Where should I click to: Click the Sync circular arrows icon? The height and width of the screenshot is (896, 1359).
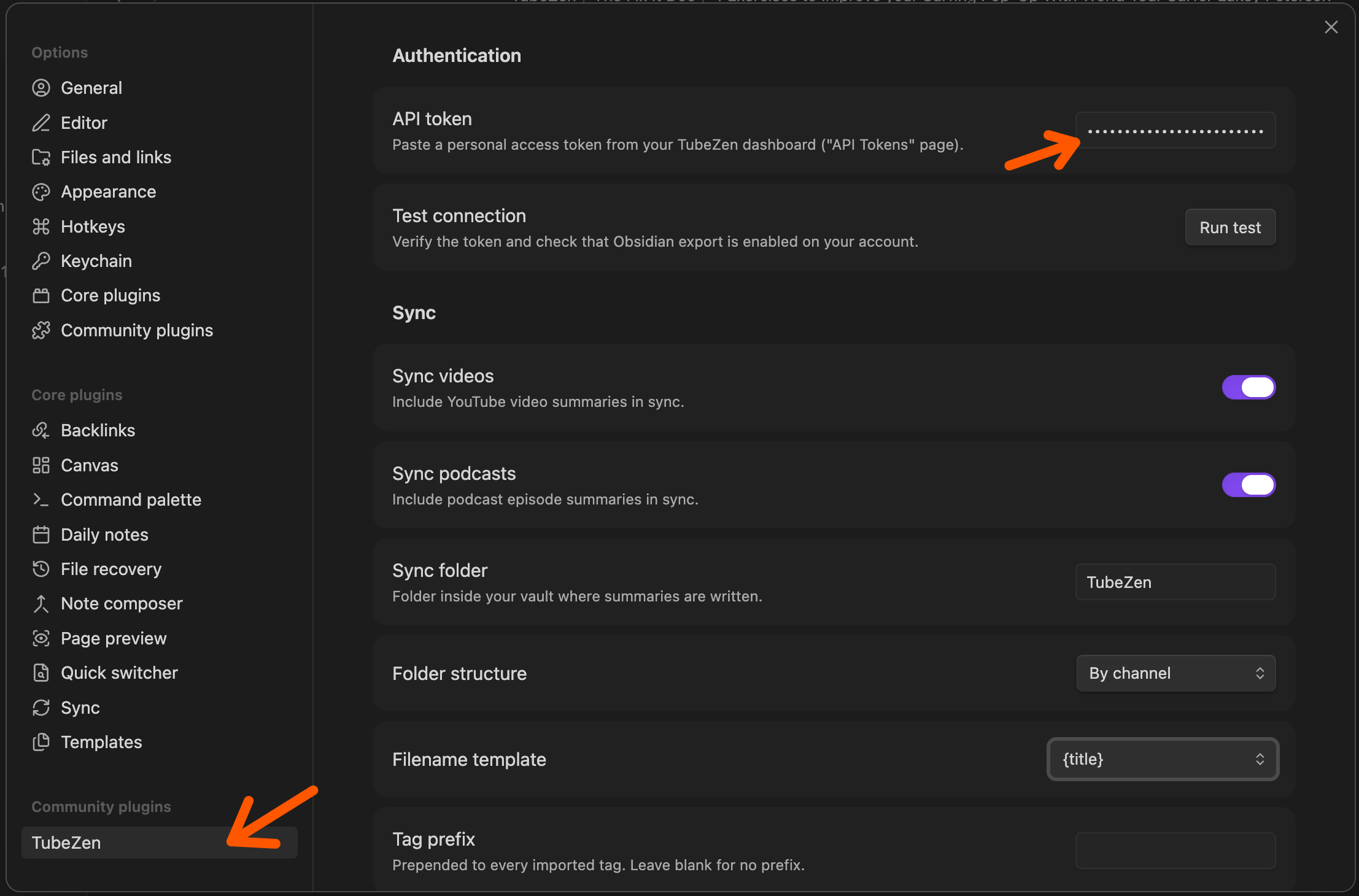click(41, 708)
